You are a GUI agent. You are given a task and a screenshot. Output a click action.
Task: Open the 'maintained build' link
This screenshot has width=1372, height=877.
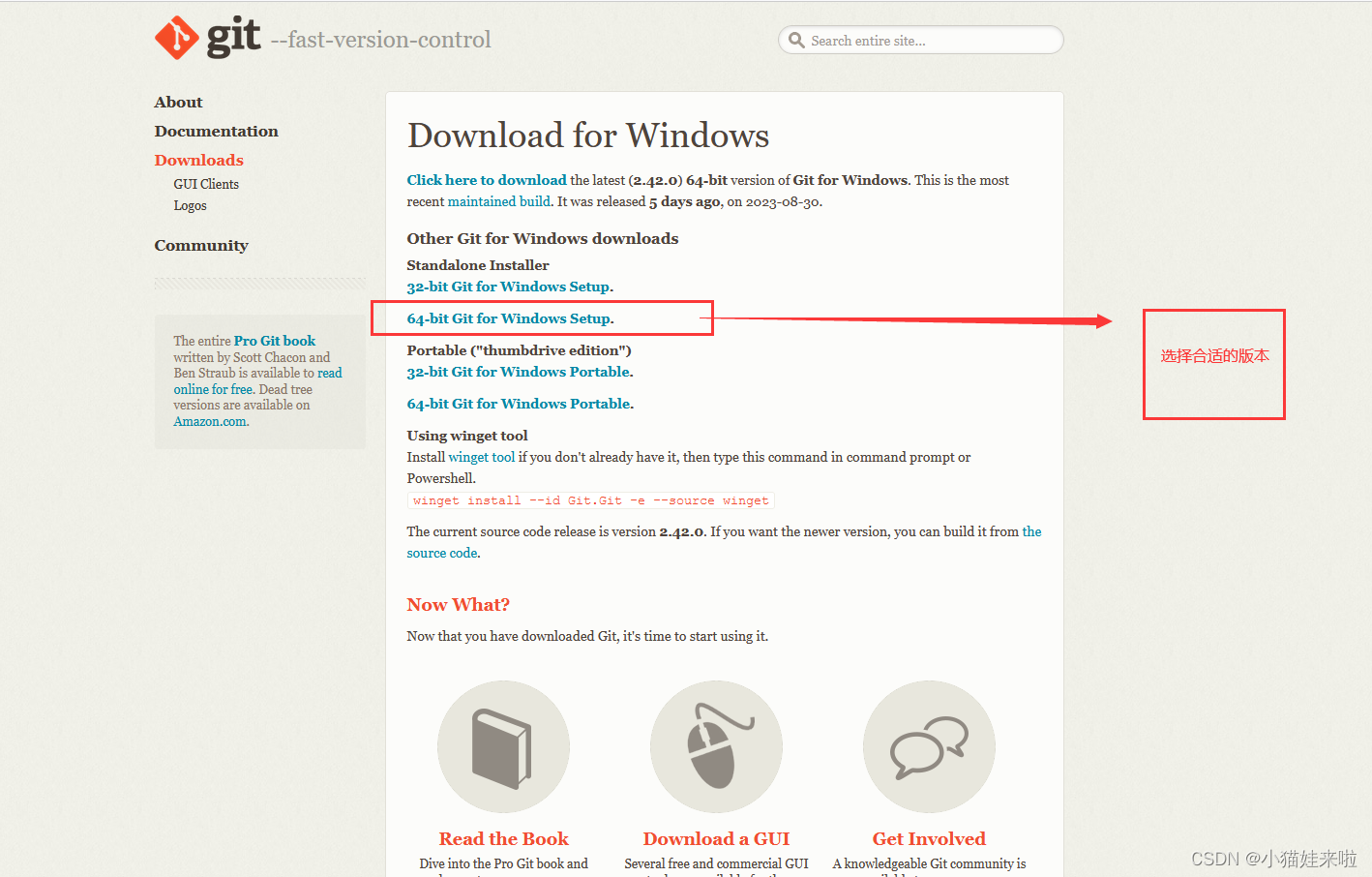click(498, 201)
